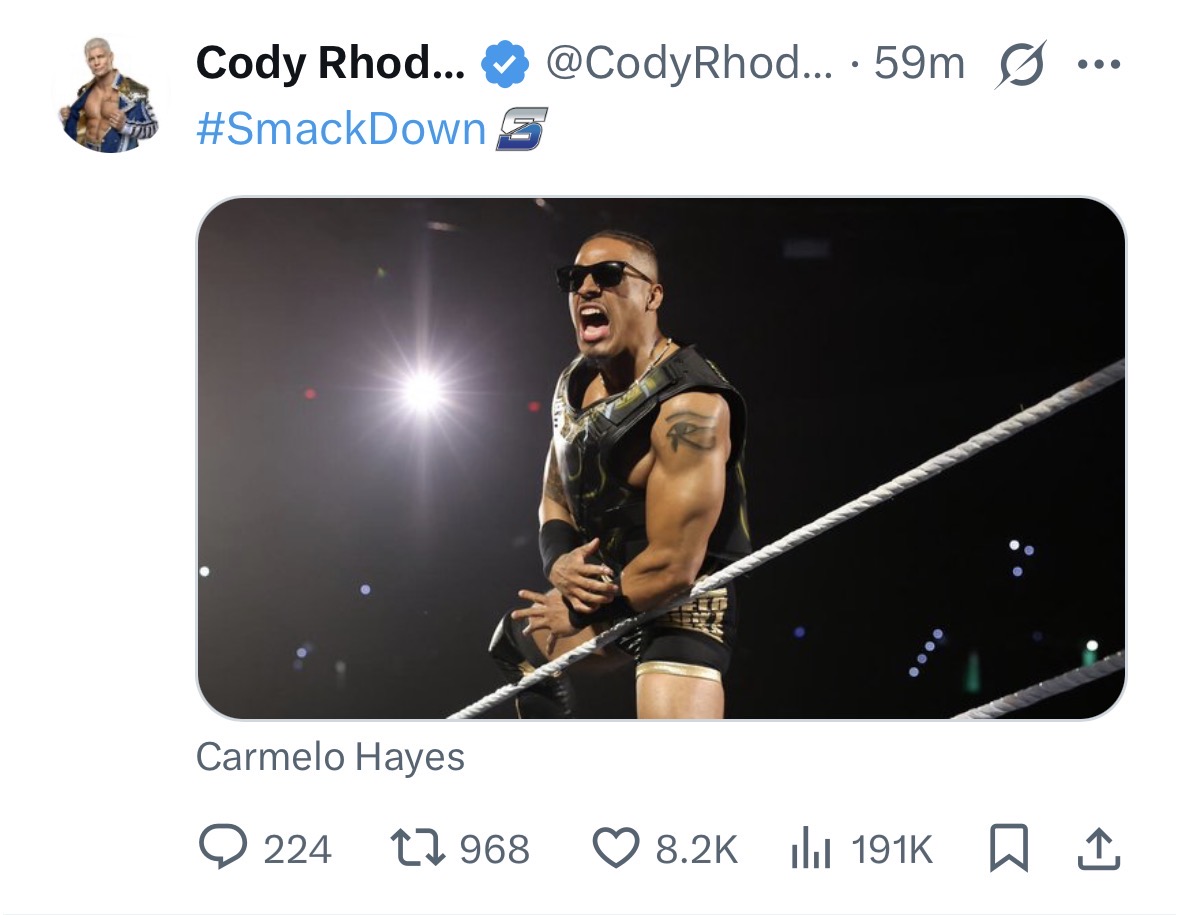Image resolution: width=1179 pixels, height=915 pixels.
Task: Open the three-dot more options menu
Action: click(1098, 65)
